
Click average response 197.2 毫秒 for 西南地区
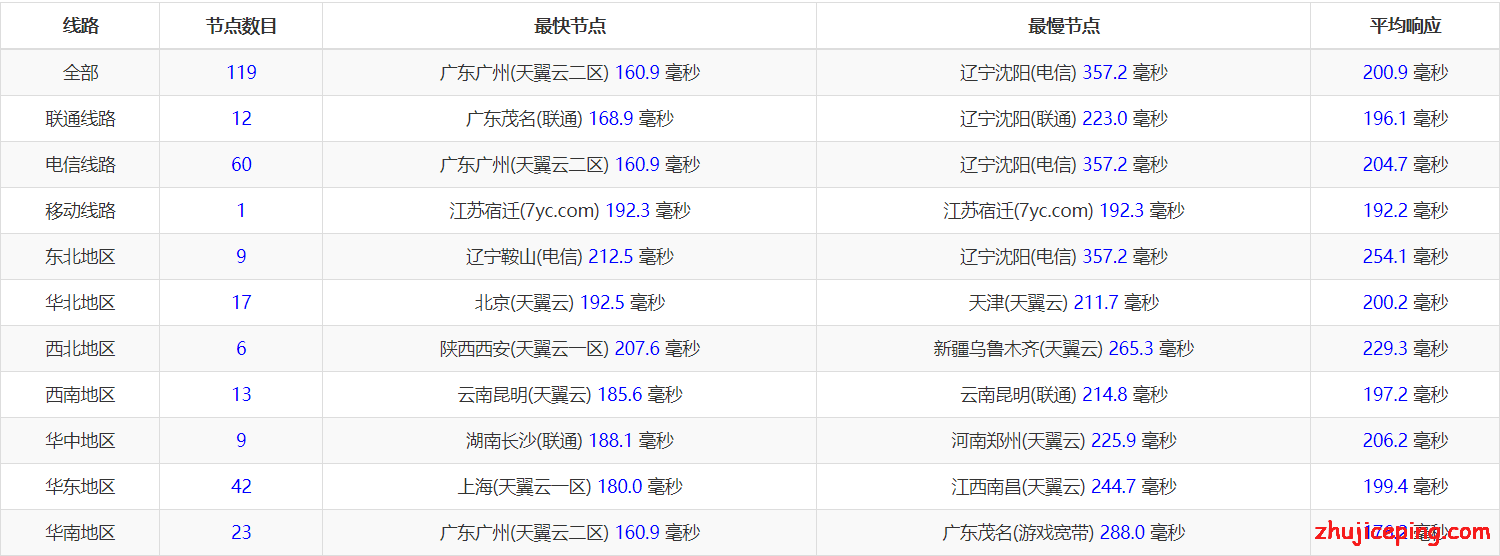click(x=1405, y=394)
